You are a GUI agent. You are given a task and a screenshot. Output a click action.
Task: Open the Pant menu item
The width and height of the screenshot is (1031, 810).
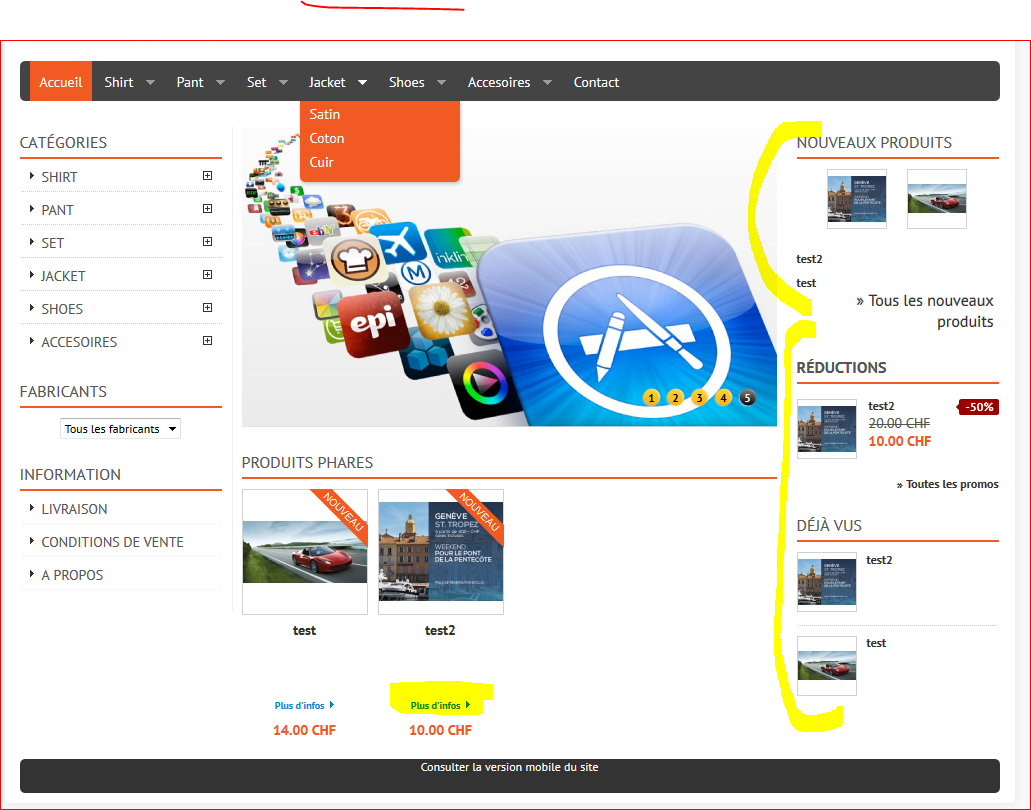point(190,82)
